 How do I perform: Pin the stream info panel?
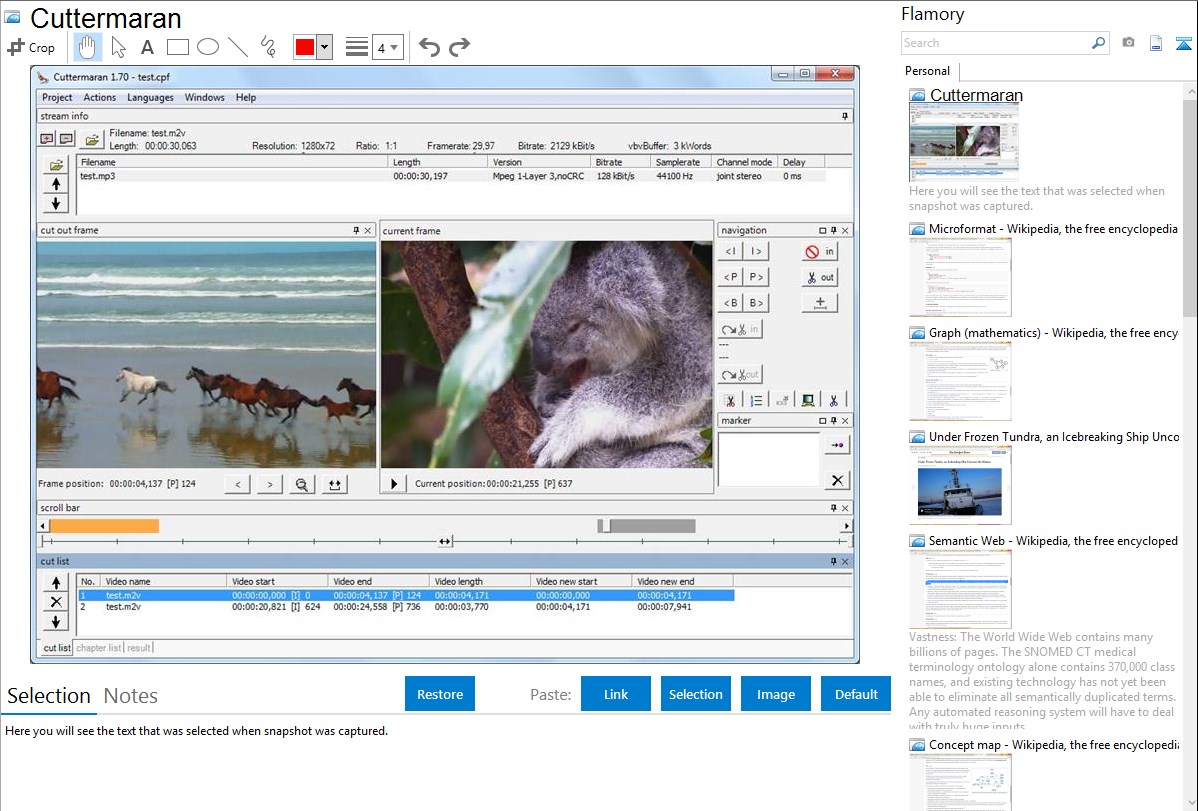coord(844,116)
